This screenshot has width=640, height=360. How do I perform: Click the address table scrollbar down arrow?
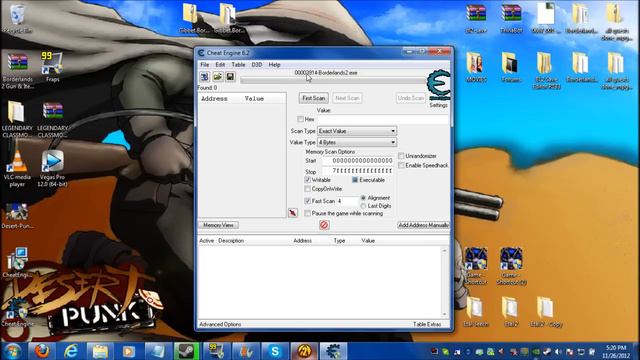(x=444, y=314)
